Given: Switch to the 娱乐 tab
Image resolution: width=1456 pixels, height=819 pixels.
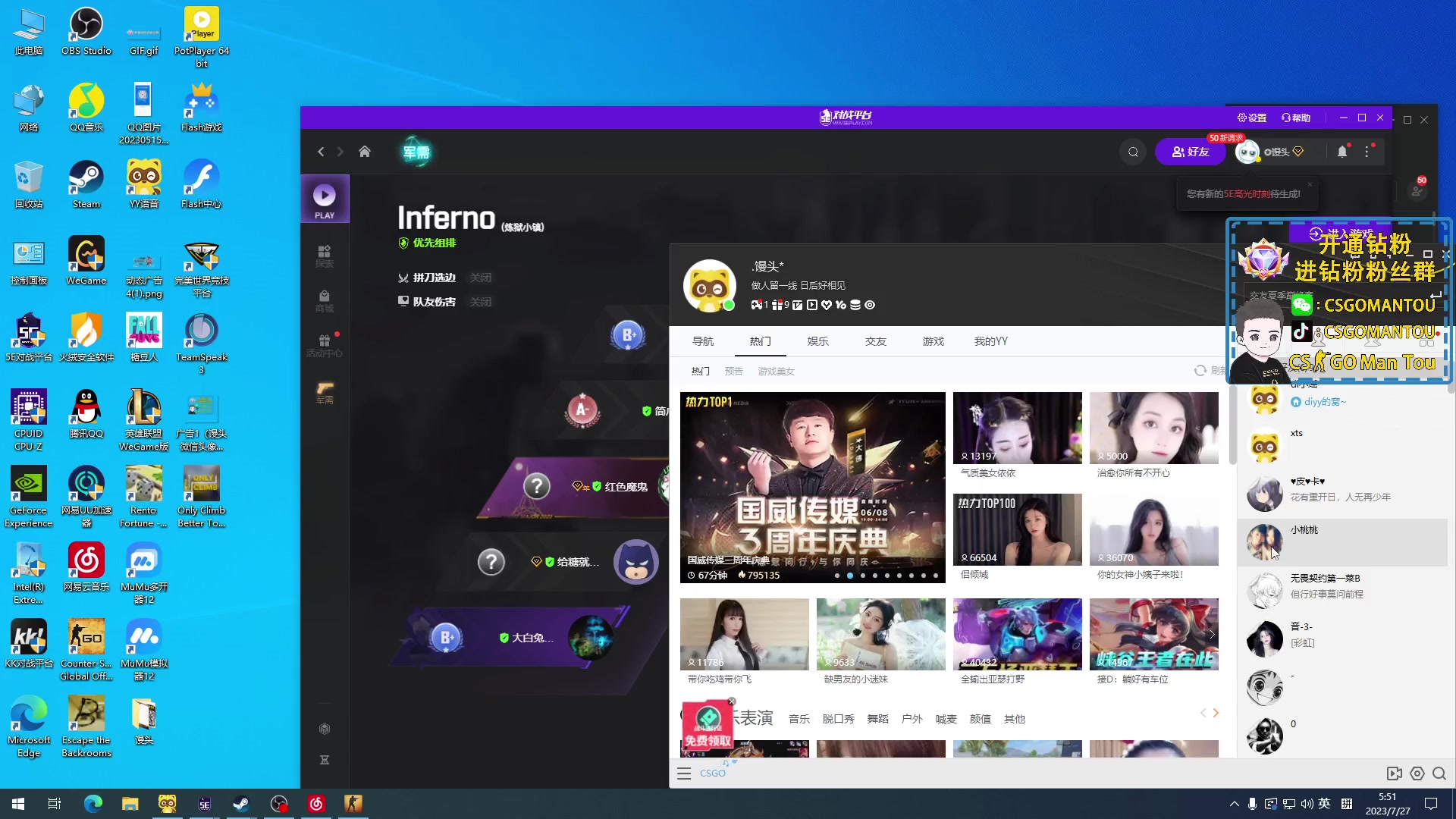Looking at the screenshot, I should point(817,341).
